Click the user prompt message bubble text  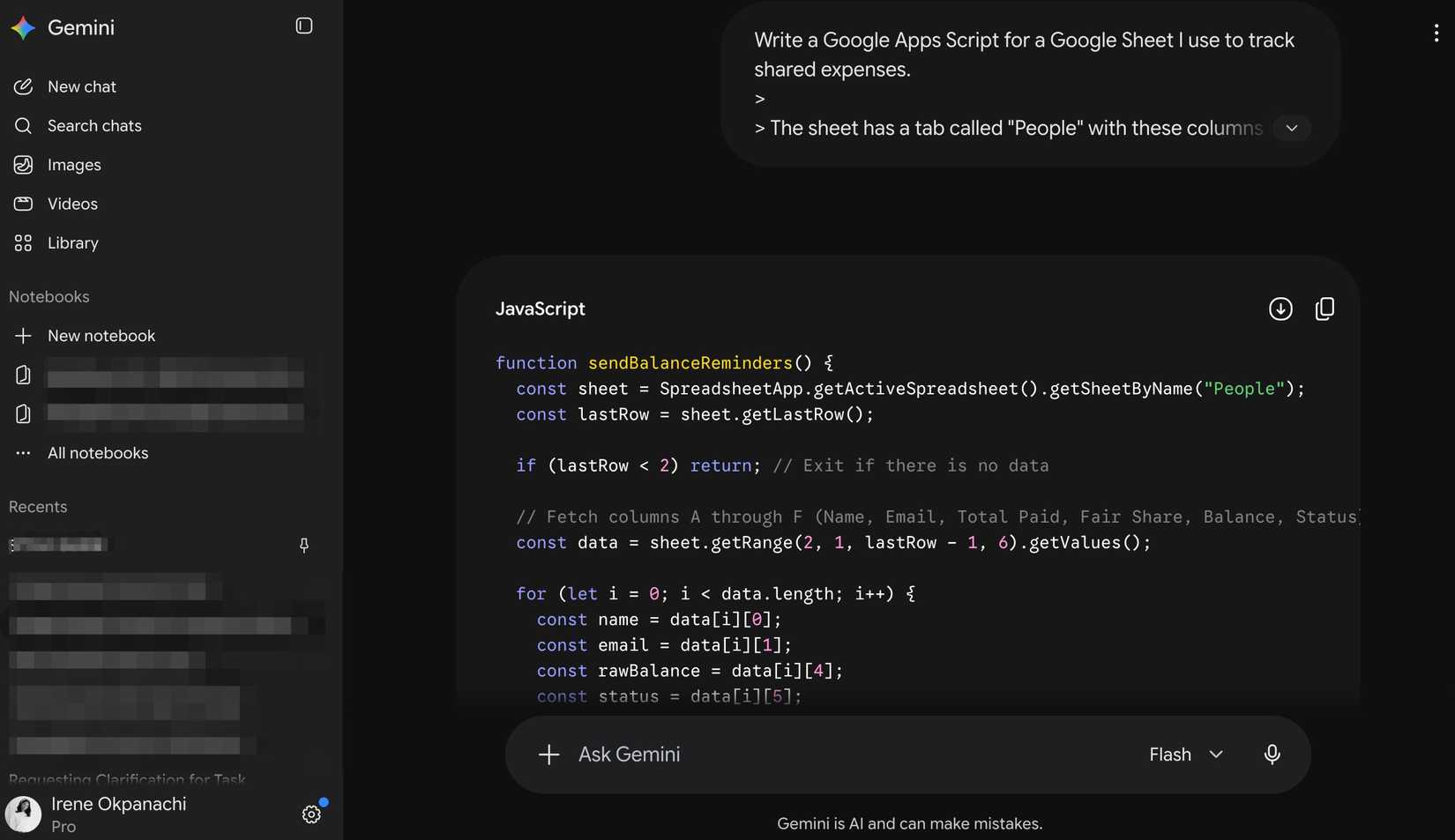[1024, 84]
